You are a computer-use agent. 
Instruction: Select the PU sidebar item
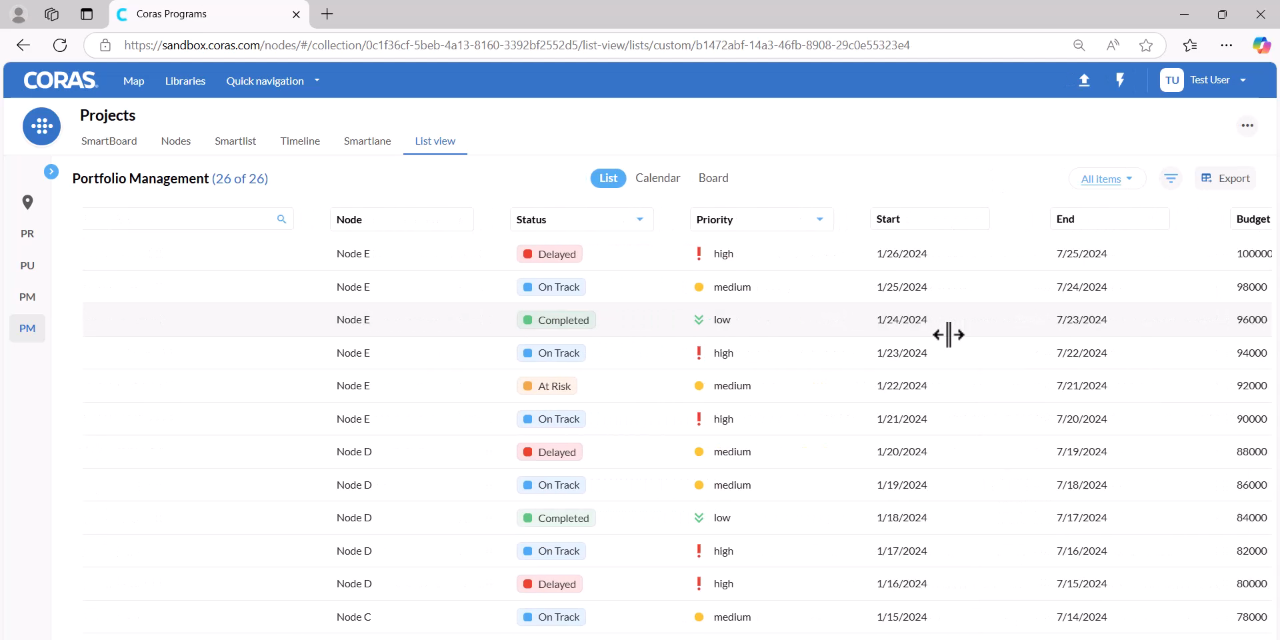pos(27,265)
